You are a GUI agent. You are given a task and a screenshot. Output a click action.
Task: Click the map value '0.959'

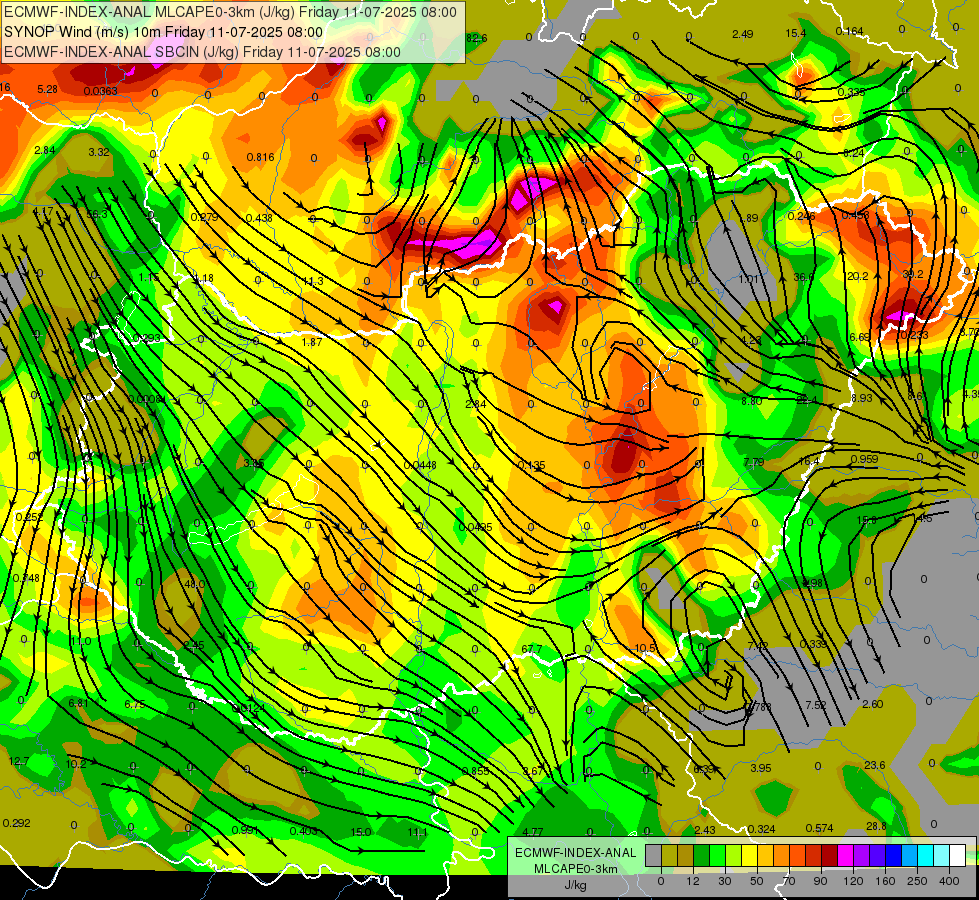[864, 458]
